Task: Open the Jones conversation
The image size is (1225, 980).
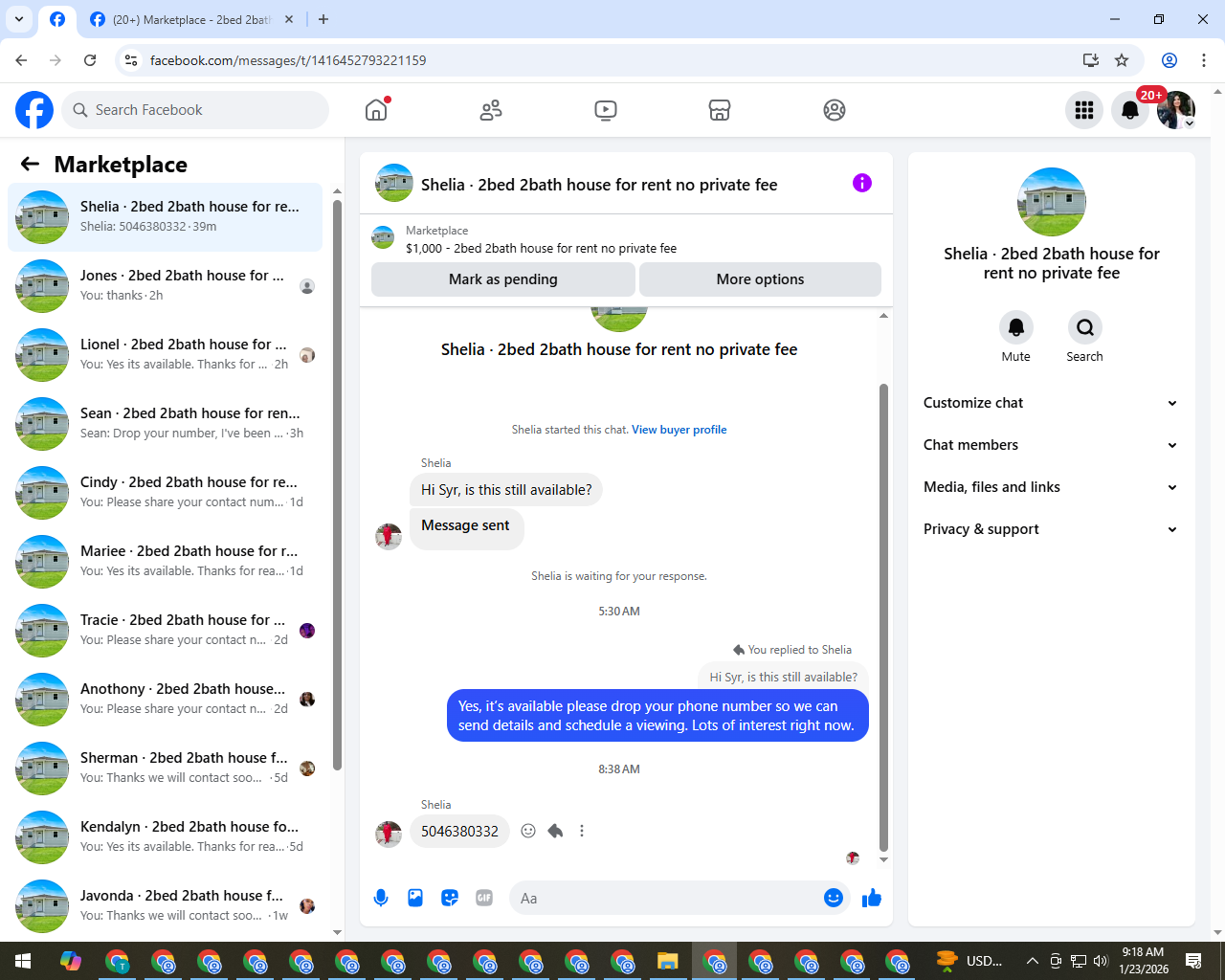Action: [165, 286]
